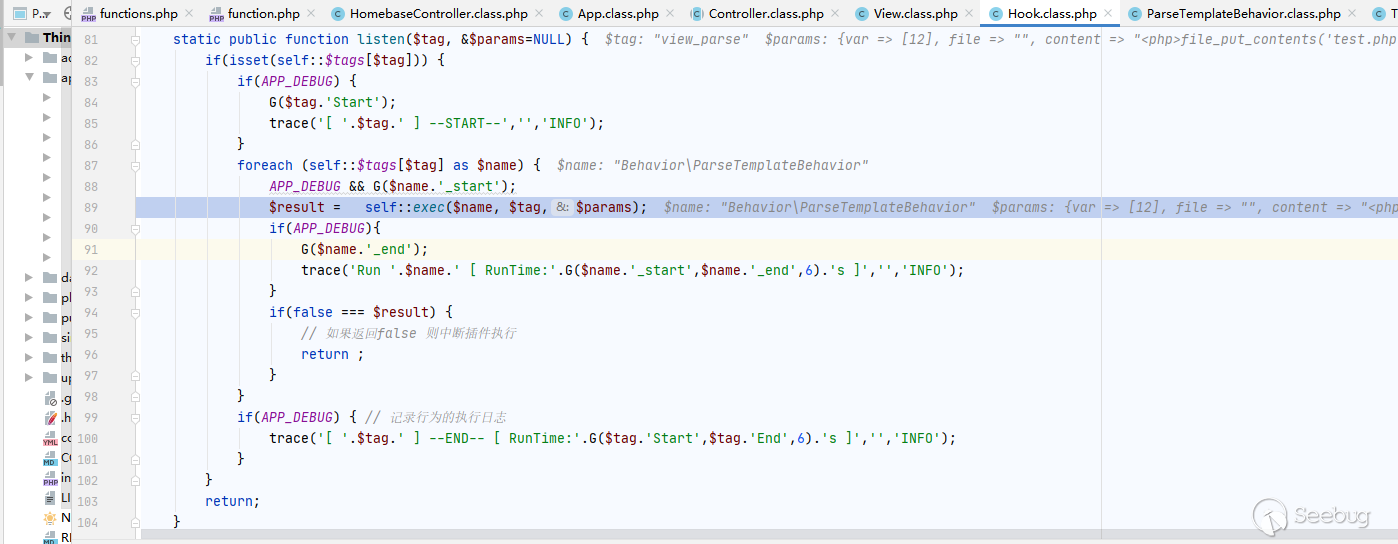1398x544 pixels.
Task: Click 'return ;' on line 96
Action: [333, 354]
